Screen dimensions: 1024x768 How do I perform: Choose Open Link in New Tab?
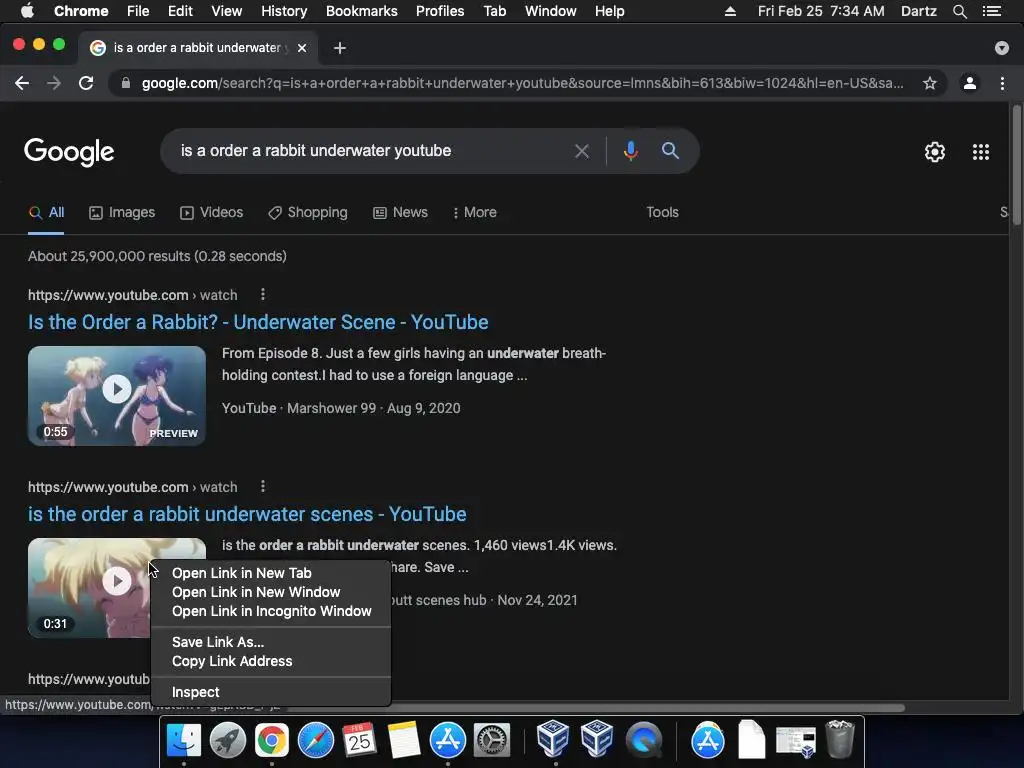[271, 573]
